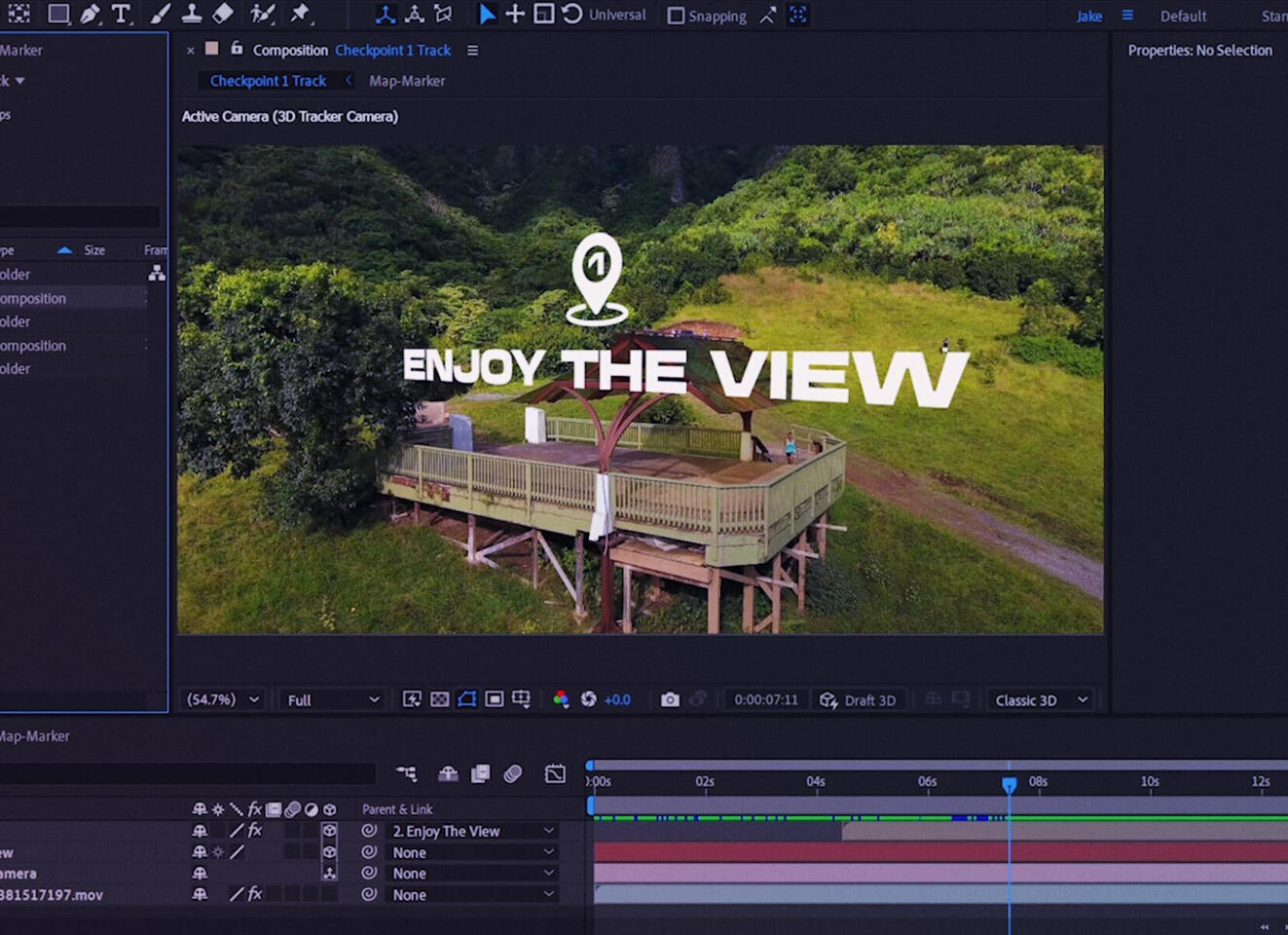
Task: Click the Reset Exposure icon
Action: click(x=588, y=699)
